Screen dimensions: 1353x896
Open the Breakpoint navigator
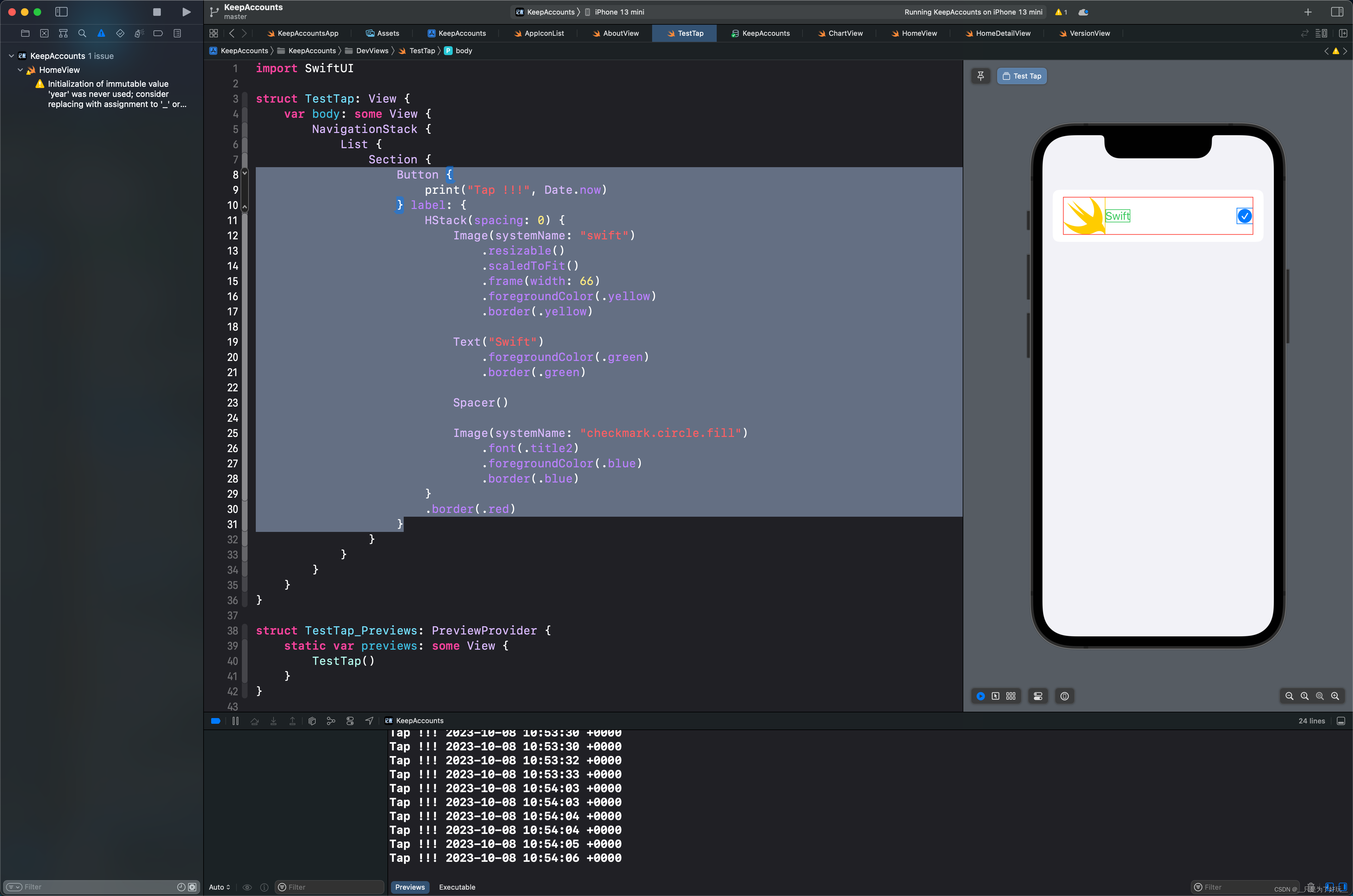158,33
